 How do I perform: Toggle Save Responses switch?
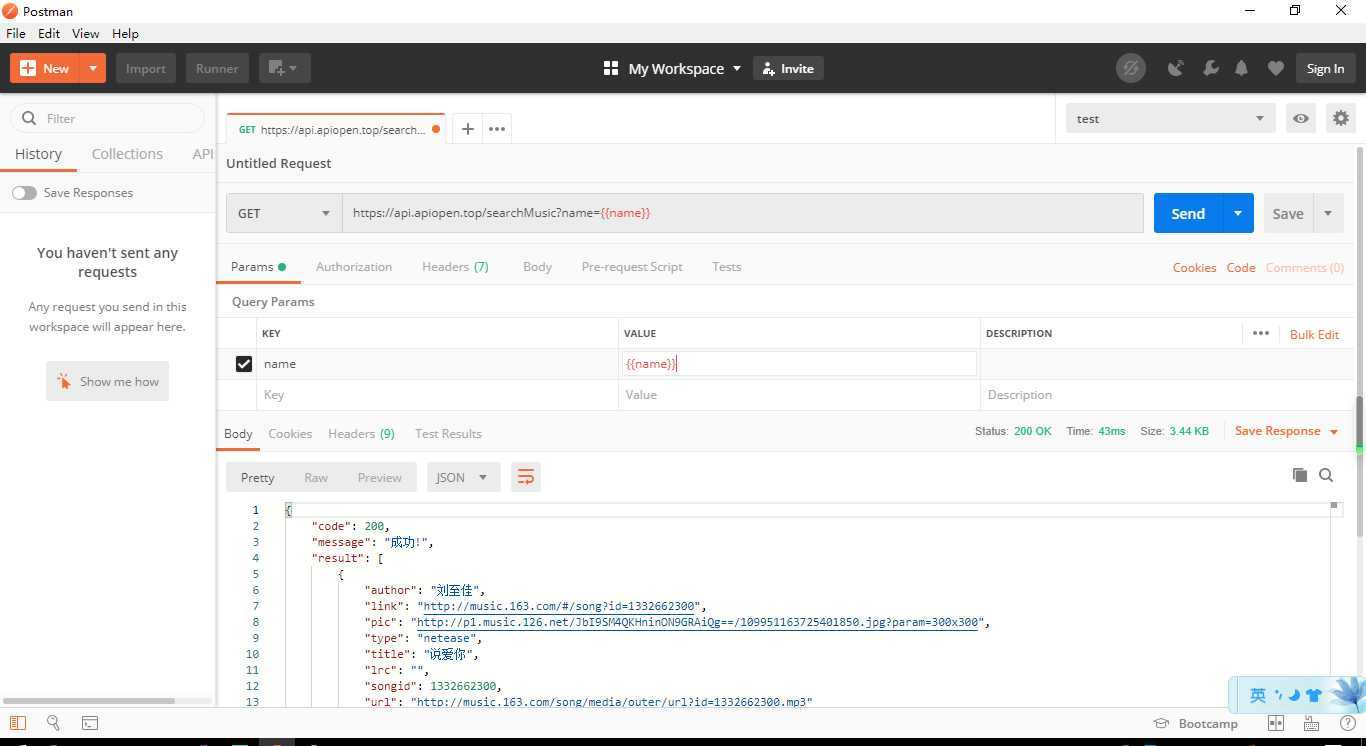click(x=24, y=193)
